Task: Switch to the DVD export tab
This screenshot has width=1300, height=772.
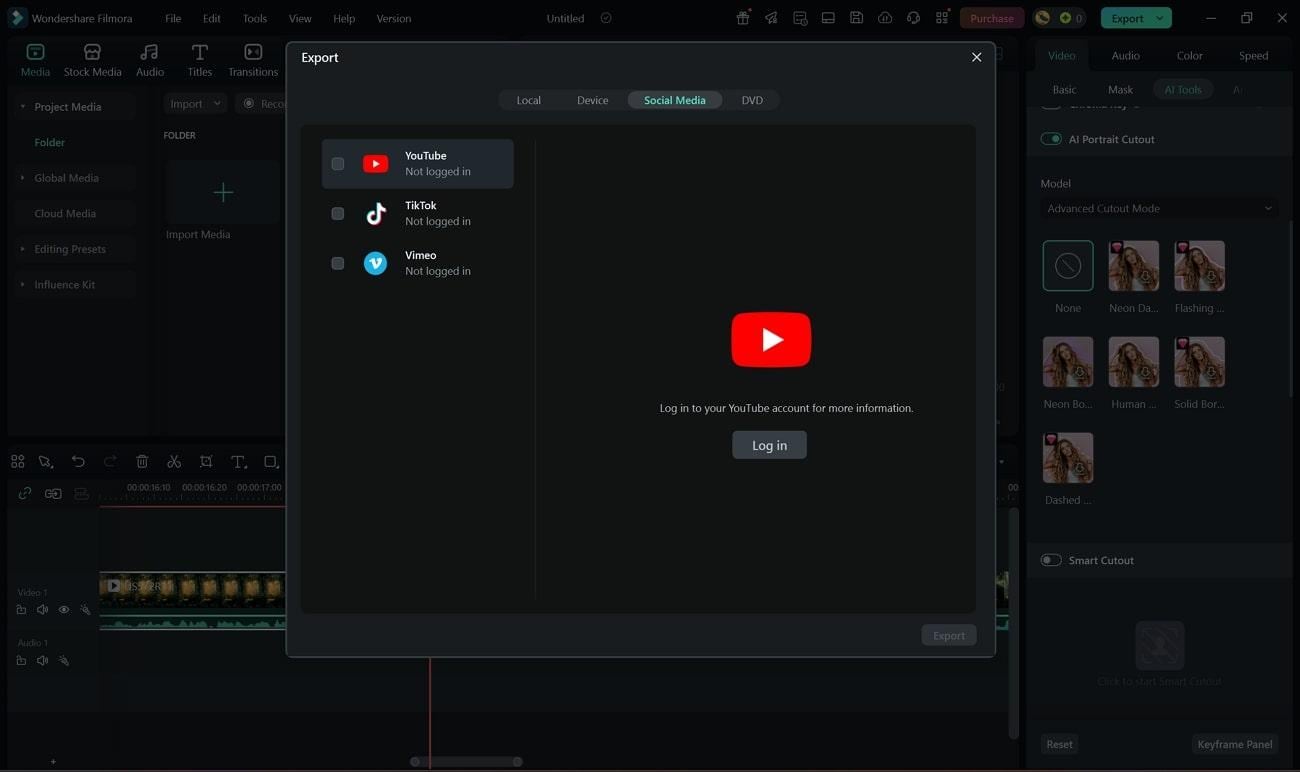Action: click(x=752, y=100)
